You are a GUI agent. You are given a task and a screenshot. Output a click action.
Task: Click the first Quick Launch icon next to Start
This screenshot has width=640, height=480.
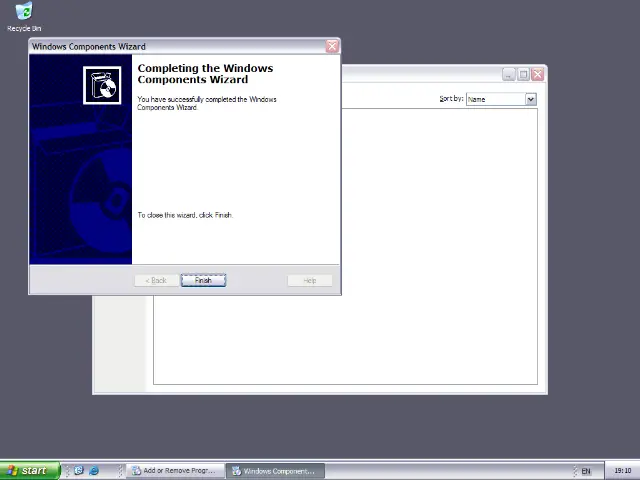78,471
